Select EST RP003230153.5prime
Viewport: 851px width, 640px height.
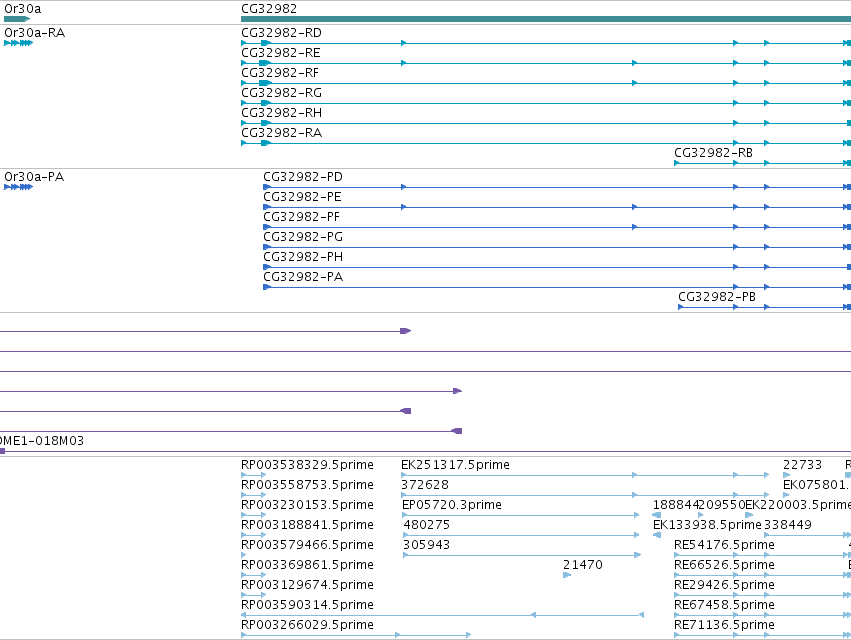[307, 505]
